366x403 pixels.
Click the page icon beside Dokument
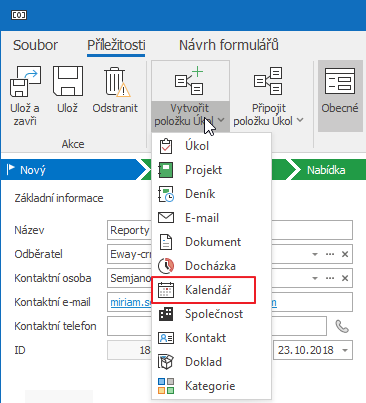tap(166, 242)
